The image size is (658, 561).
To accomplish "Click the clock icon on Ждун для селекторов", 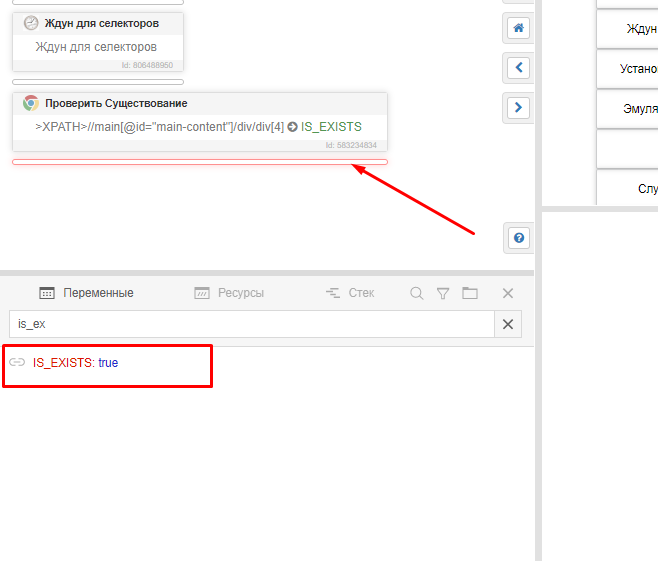I will [x=31, y=23].
